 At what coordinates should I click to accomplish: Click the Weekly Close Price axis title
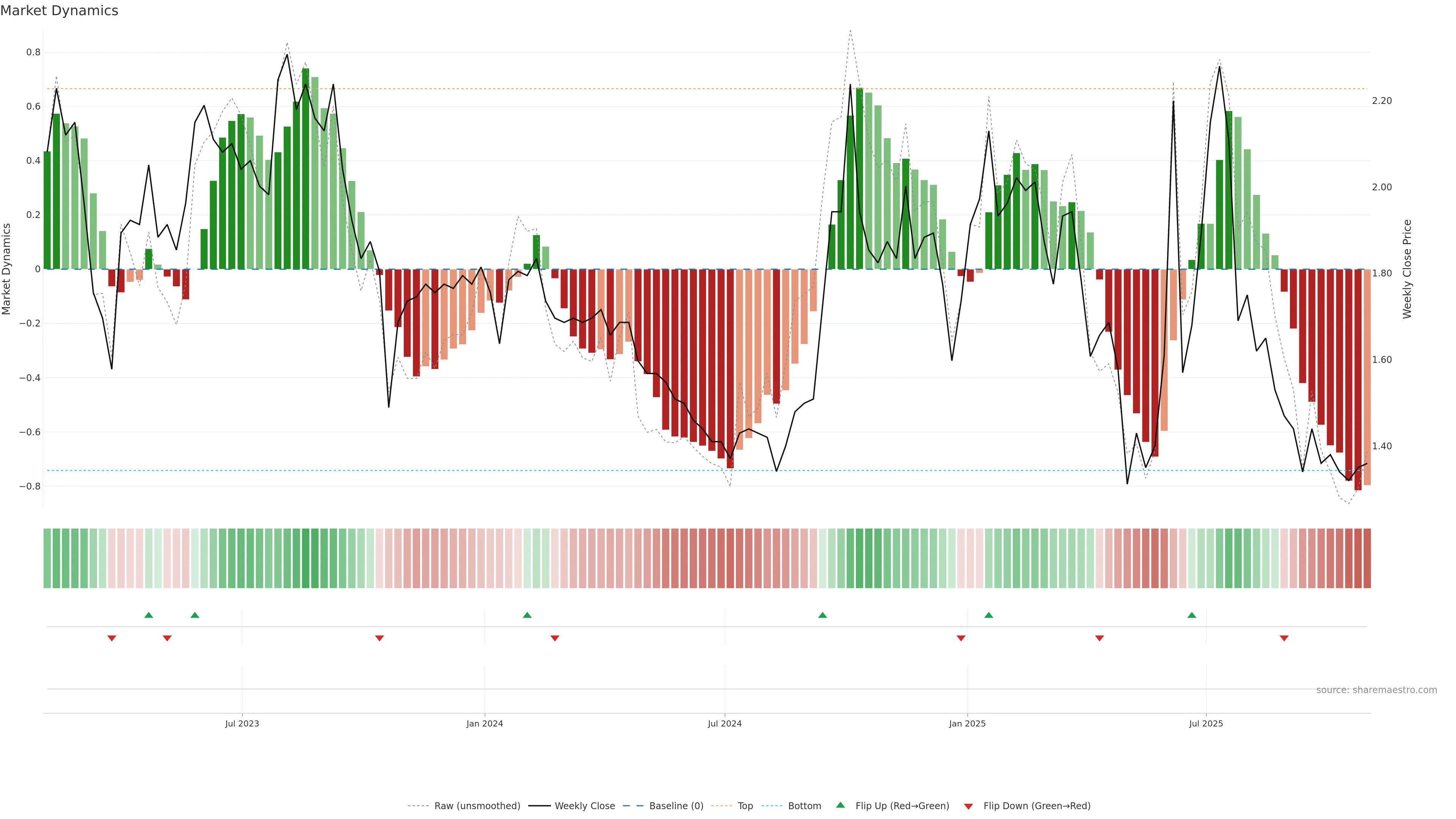click(1407, 269)
